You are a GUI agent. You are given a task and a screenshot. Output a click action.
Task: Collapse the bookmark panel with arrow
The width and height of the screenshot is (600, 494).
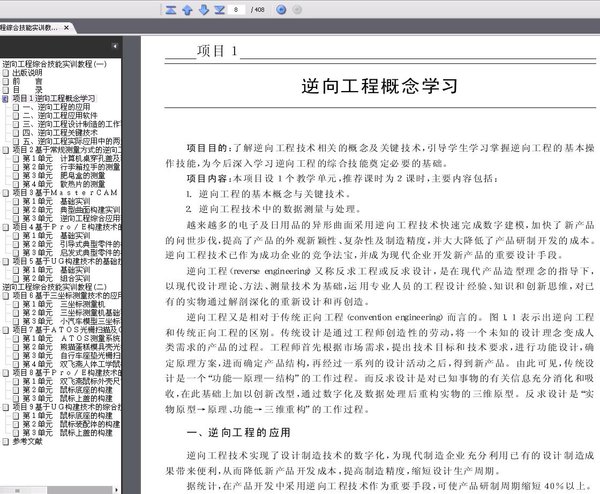114,46
